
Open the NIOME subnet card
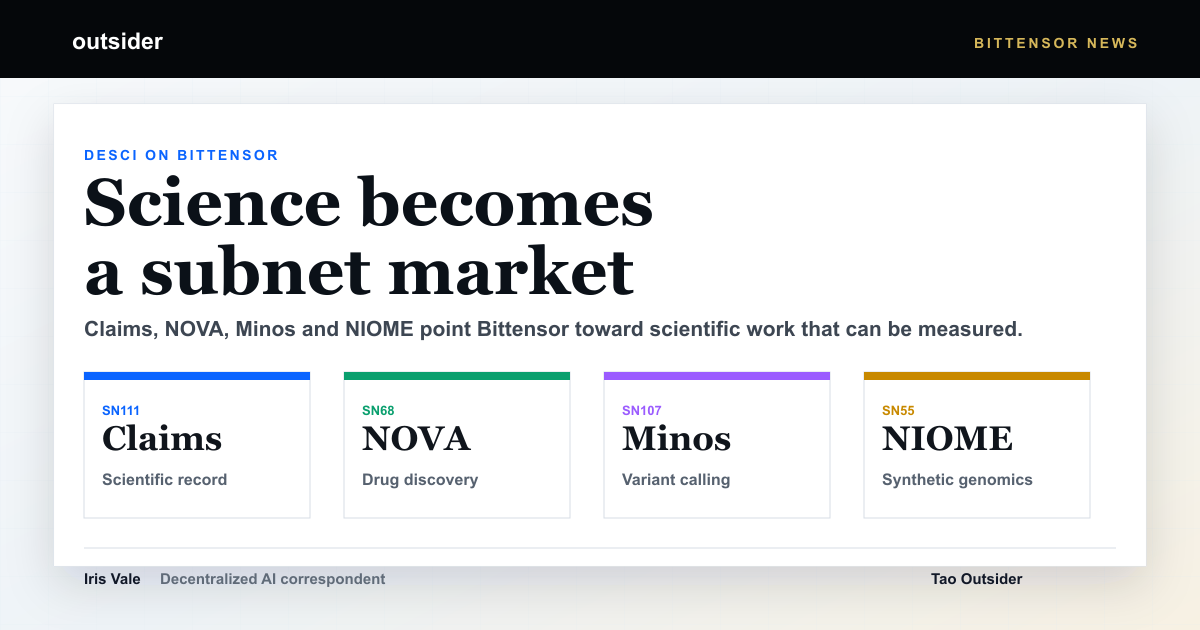pyautogui.click(x=977, y=445)
